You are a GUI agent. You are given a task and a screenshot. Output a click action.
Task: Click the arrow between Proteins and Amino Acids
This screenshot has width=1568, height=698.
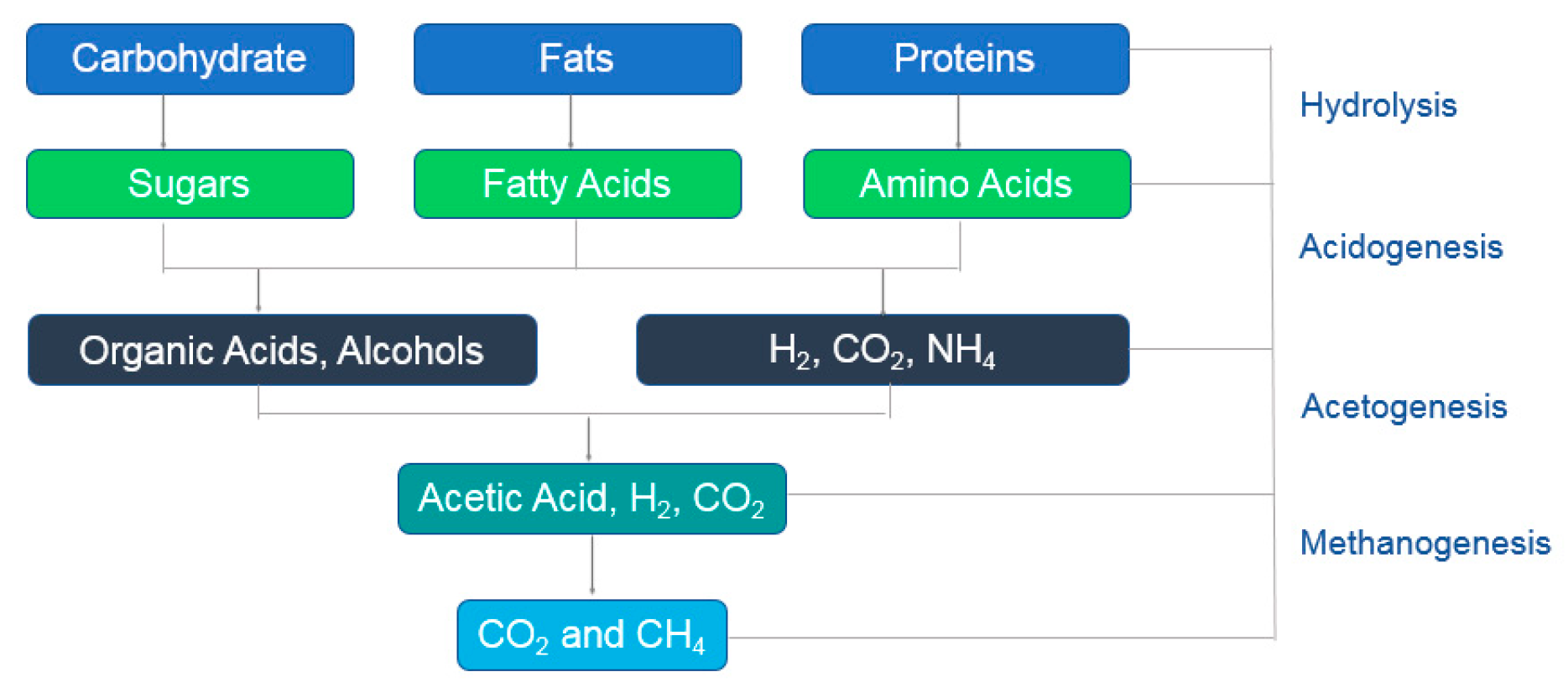click(x=958, y=122)
